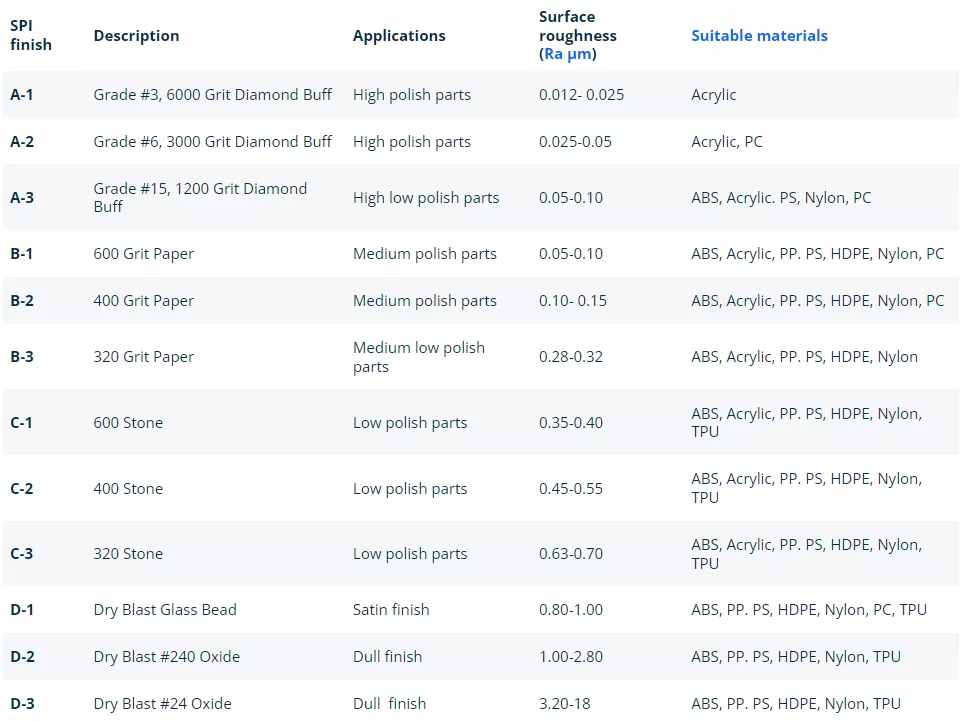Click the "Dry Blast #240 Oxide" description
This screenshot has width=967, height=722.
(x=166, y=657)
